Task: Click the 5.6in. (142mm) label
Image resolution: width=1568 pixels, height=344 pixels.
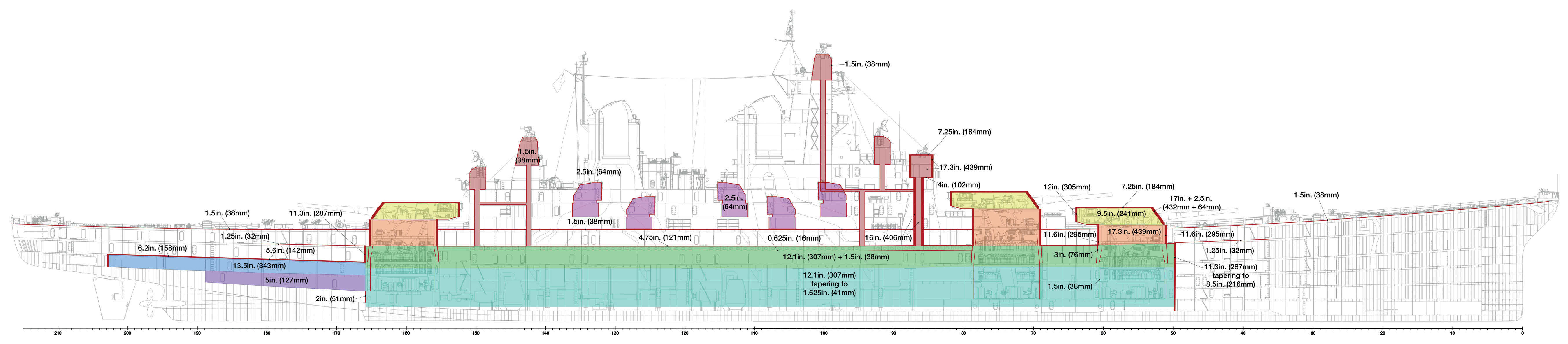Action: point(290,250)
